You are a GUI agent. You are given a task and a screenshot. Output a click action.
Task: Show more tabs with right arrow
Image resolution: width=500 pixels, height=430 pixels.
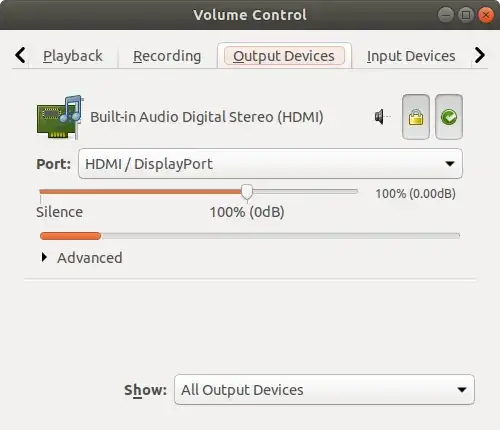(479, 55)
